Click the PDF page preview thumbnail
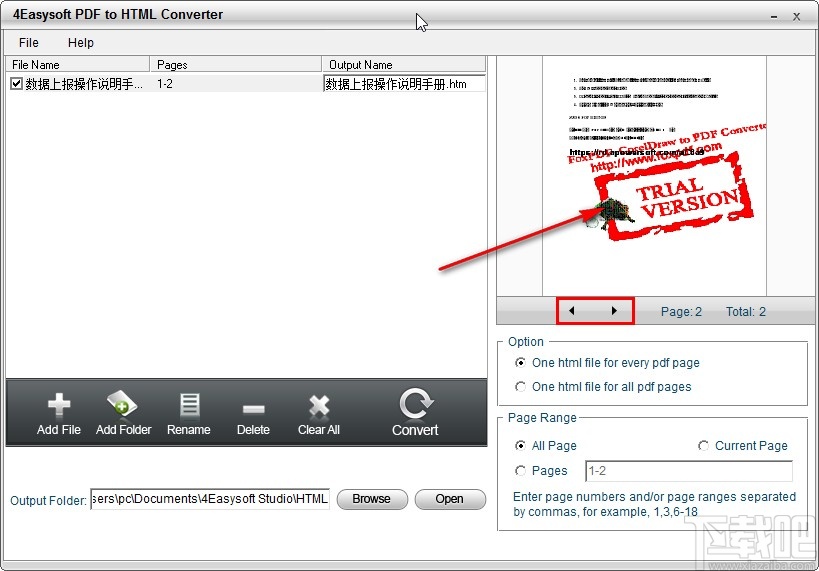The width and height of the screenshot is (819, 571). coord(654,176)
